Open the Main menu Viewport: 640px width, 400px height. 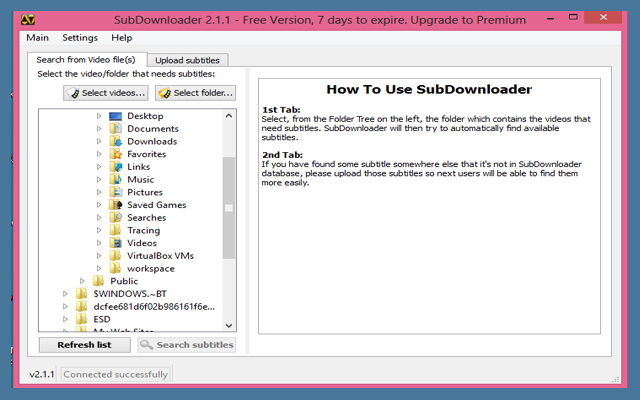38,38
